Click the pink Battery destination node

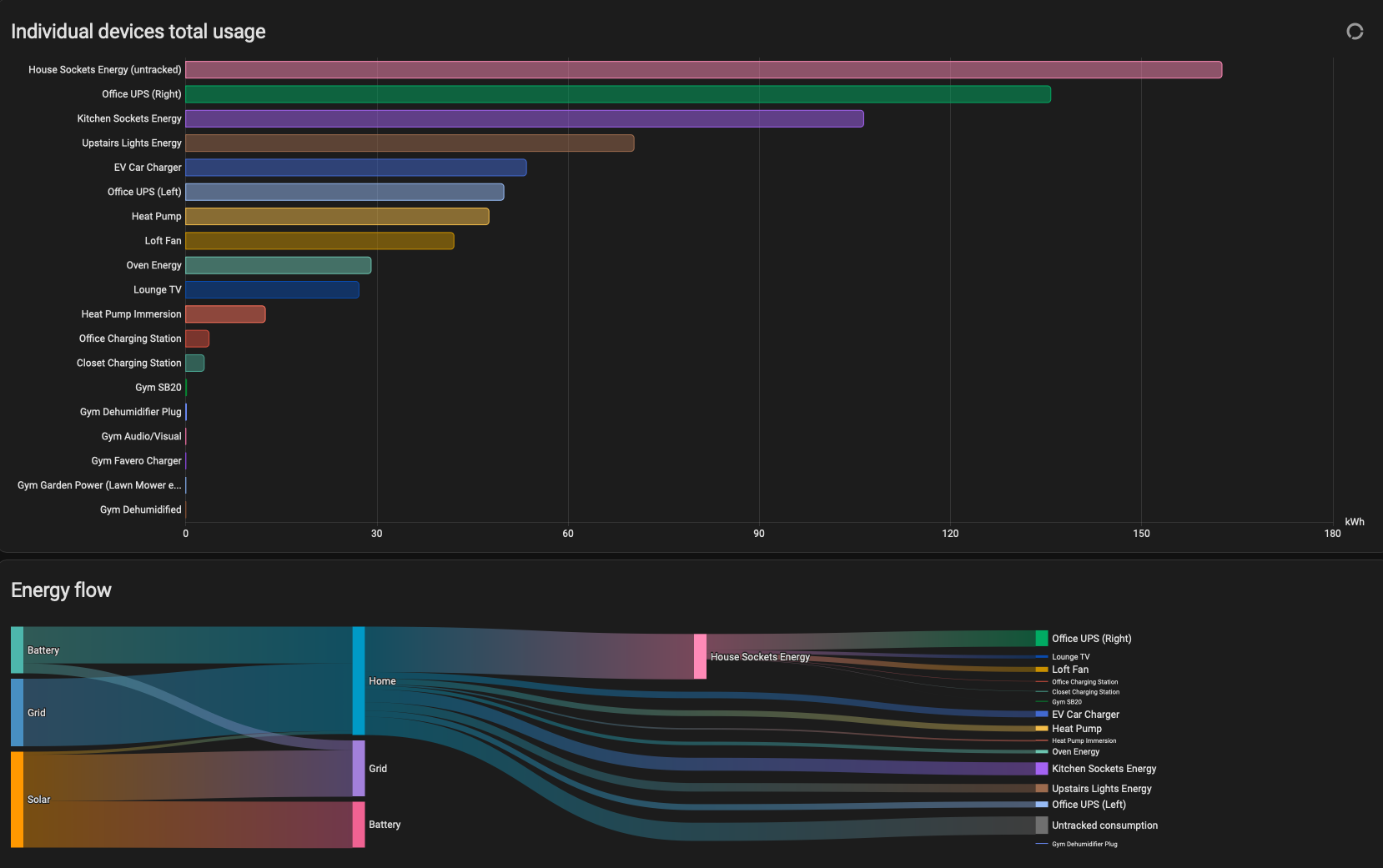pos(359,825)
